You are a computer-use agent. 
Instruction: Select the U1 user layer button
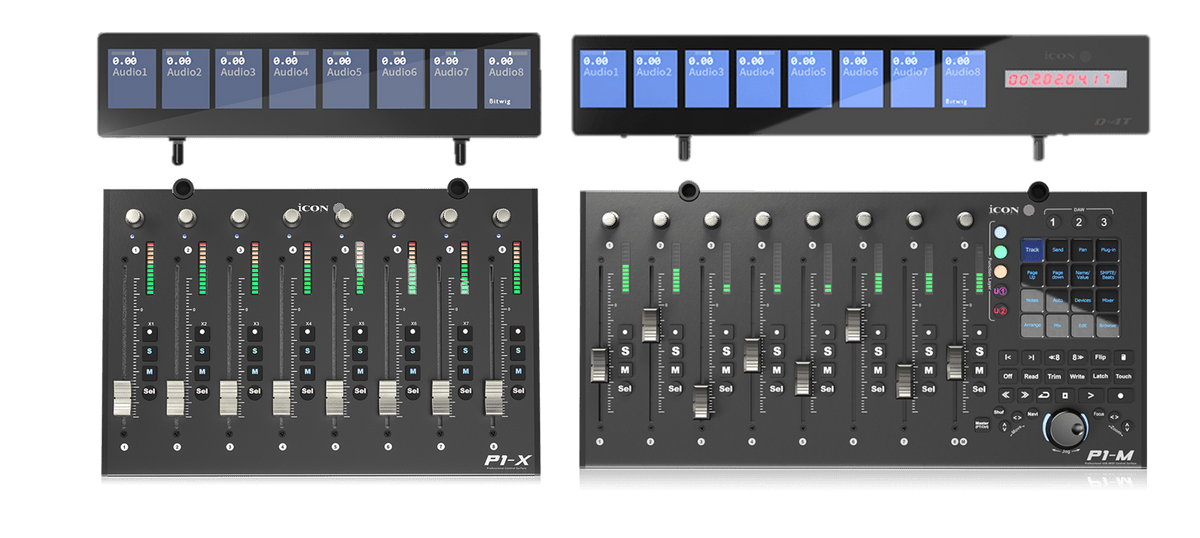click(x=1000, y=291)
